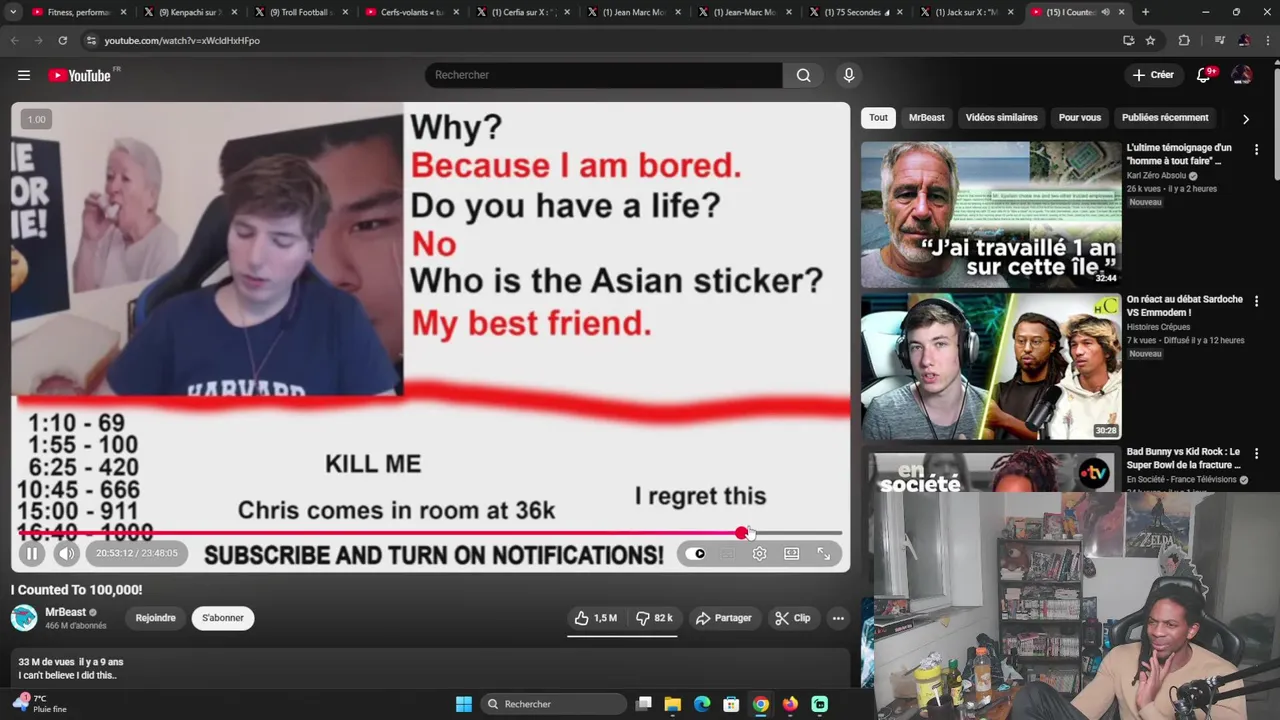Image resolution: width=1280 pixels, height=720 pixels.
Task: Like the video with 1,5 M likes
Action: [x=596, y=618]
